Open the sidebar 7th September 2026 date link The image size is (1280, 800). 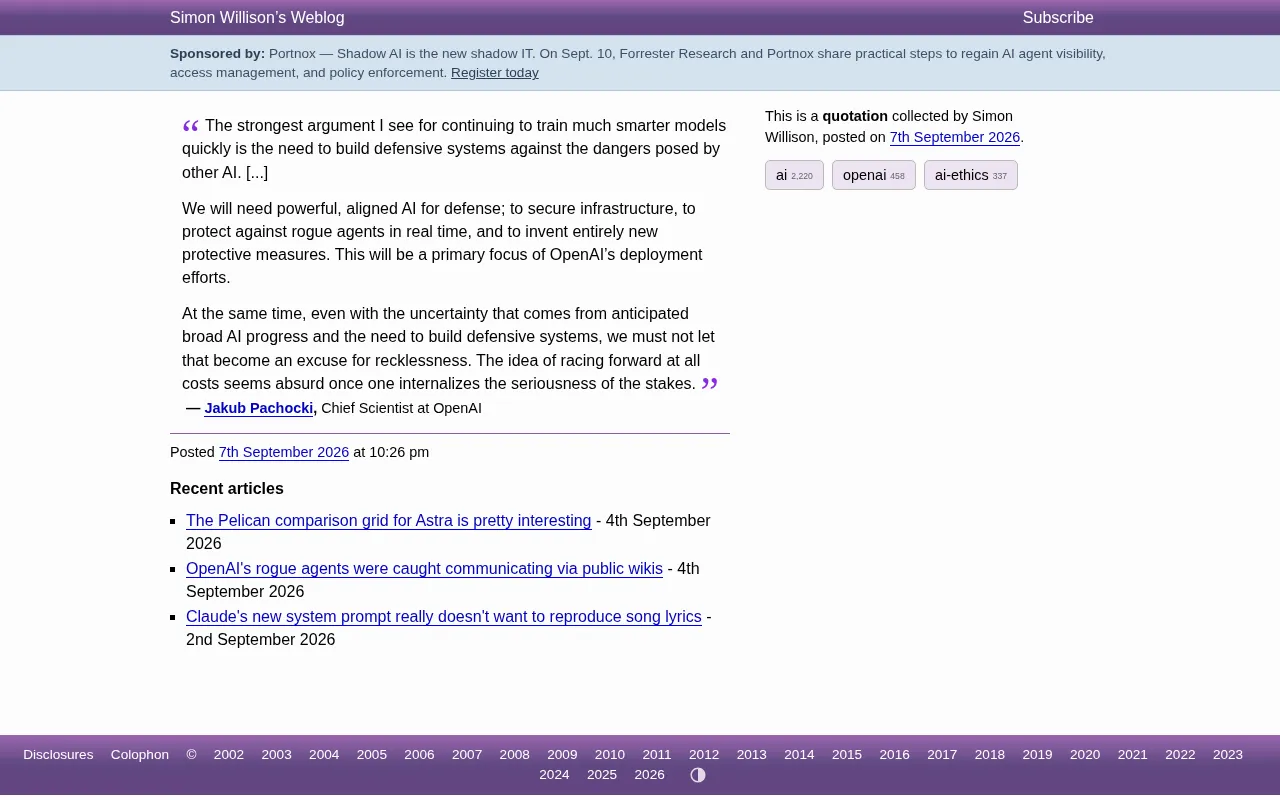pos(955,137)
